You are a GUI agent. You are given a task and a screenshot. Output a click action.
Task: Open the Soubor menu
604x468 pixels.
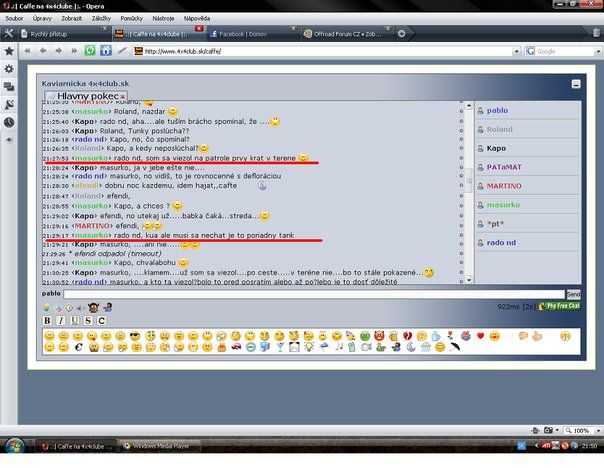click(14, 18)
